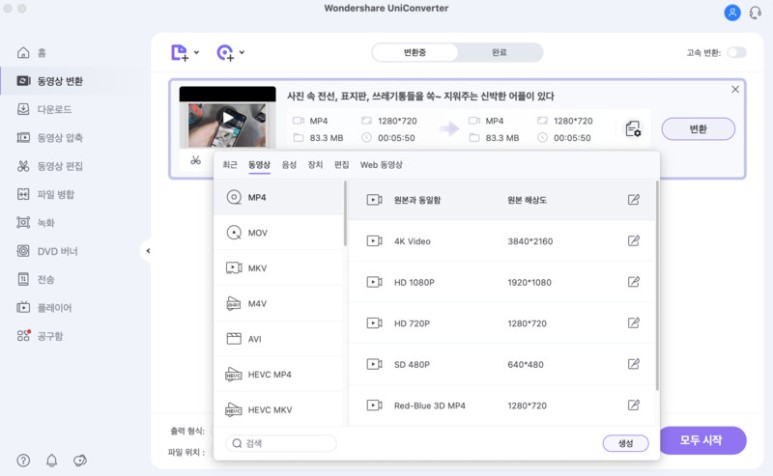Open the 녹화 recorder section
Screen dimensions: 773x476
(35, 223)
